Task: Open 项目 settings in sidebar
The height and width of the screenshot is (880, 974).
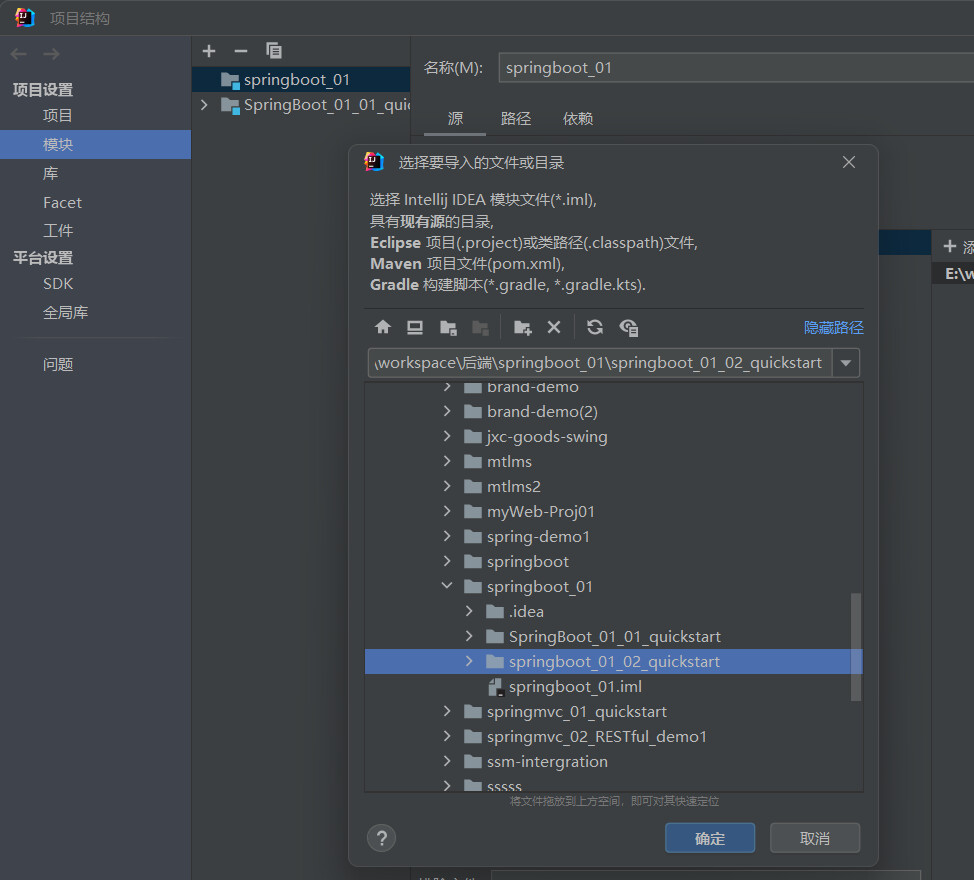Action: coord(58,116)
